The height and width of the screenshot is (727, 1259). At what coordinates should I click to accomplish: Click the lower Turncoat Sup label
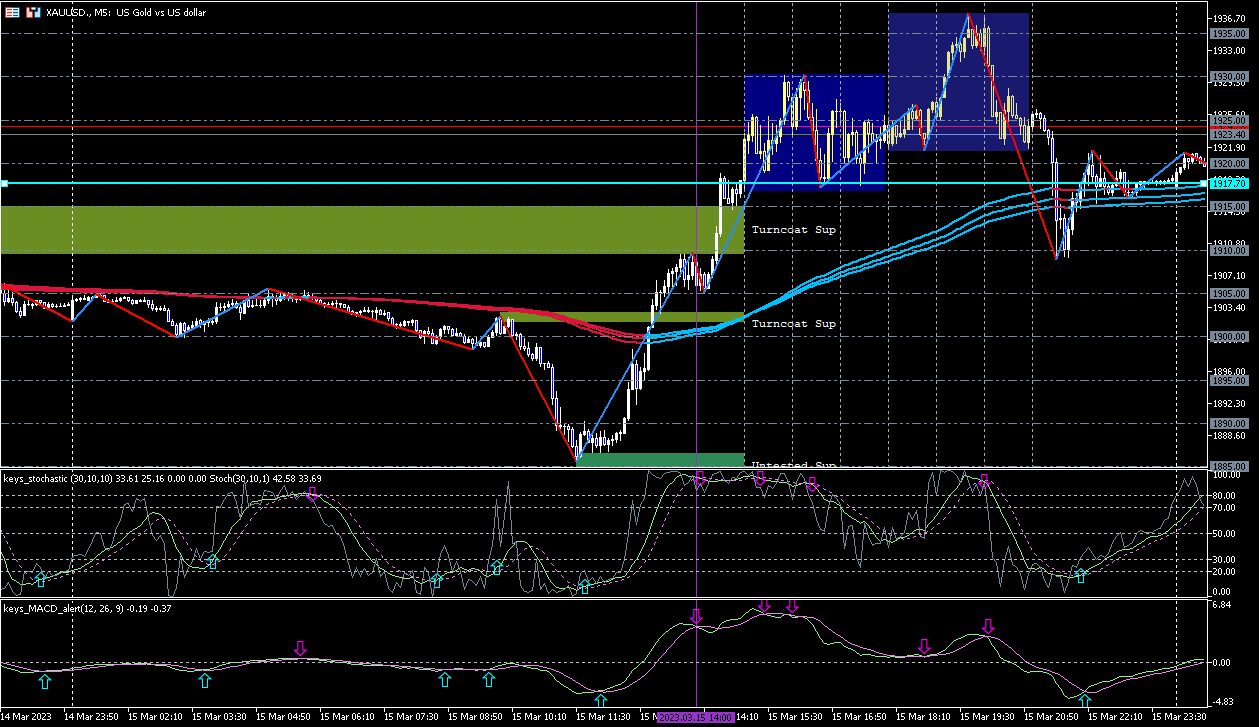[x=793, y=324]
